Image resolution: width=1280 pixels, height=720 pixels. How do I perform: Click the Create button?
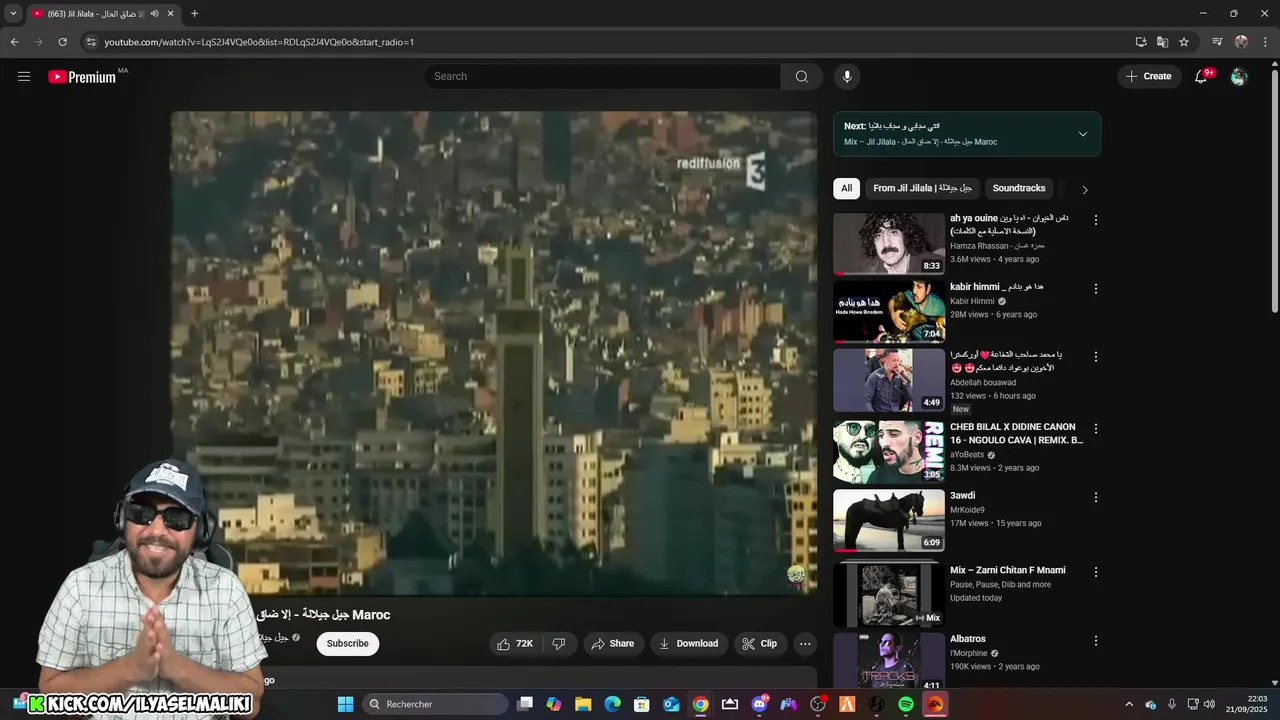point(1149,76)
